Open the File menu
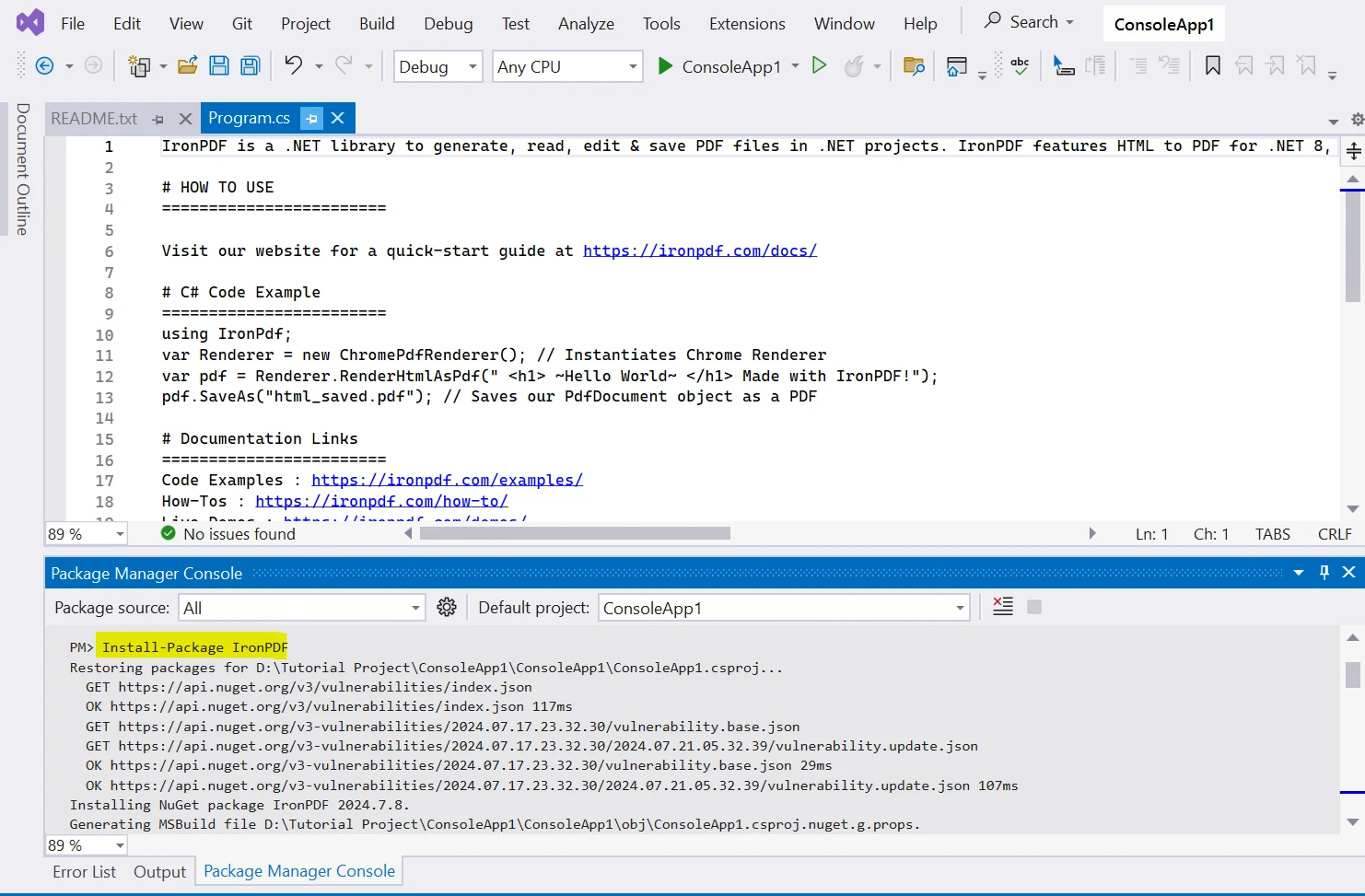This screenshot has width=1365, height=896. 73,24
